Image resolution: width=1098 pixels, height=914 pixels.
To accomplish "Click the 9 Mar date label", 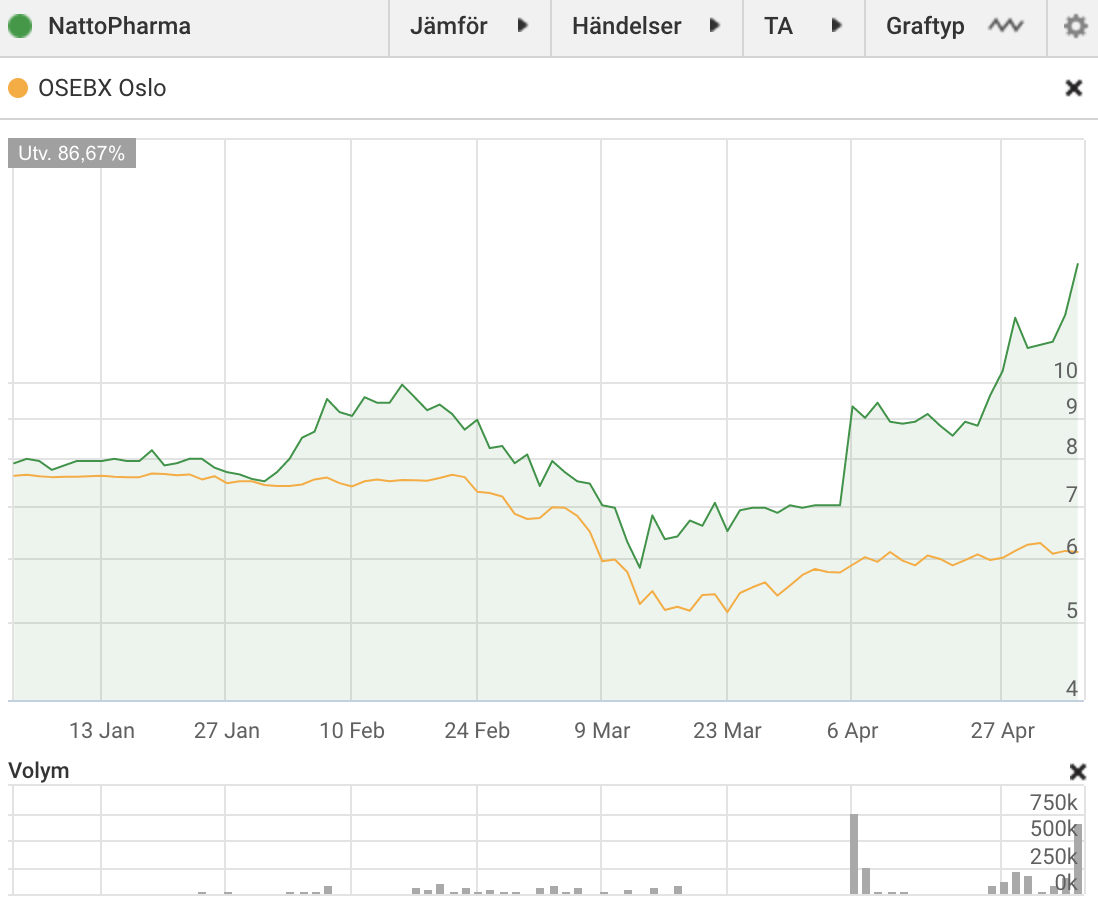I will 602,730.
